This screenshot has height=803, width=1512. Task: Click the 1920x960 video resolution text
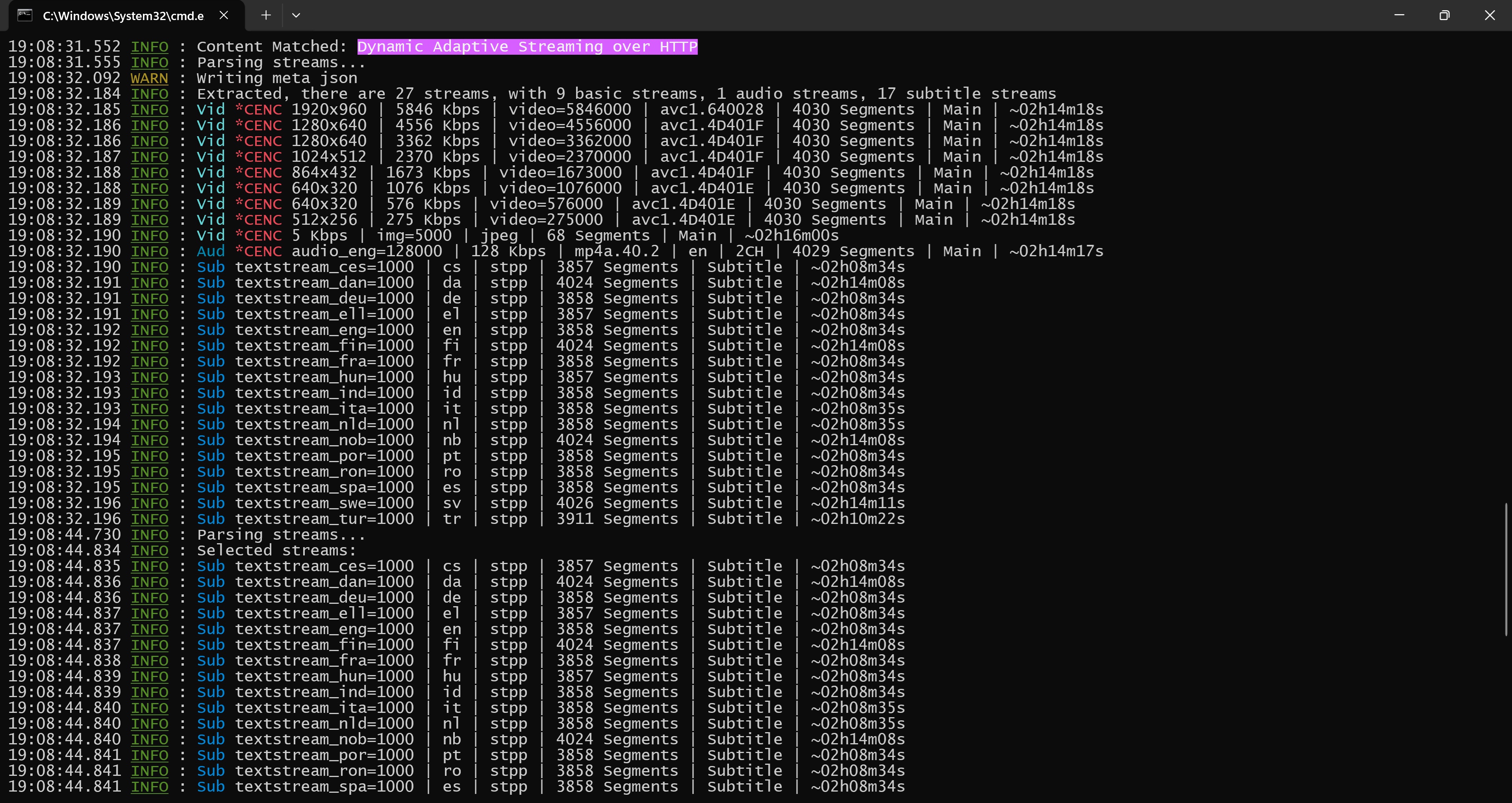[x=329, y=110]
